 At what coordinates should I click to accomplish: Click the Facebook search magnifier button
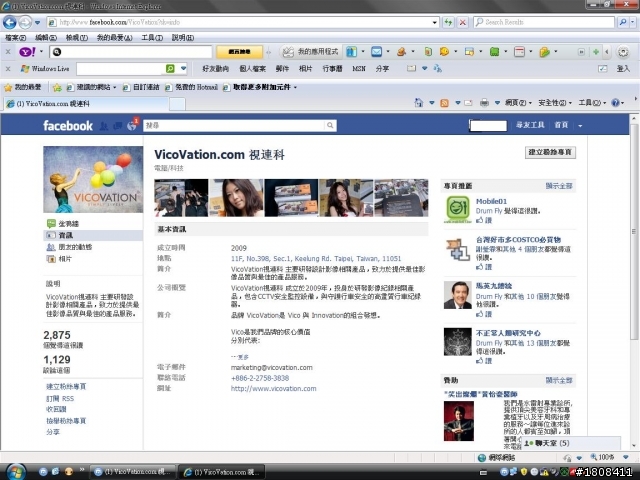330,126
